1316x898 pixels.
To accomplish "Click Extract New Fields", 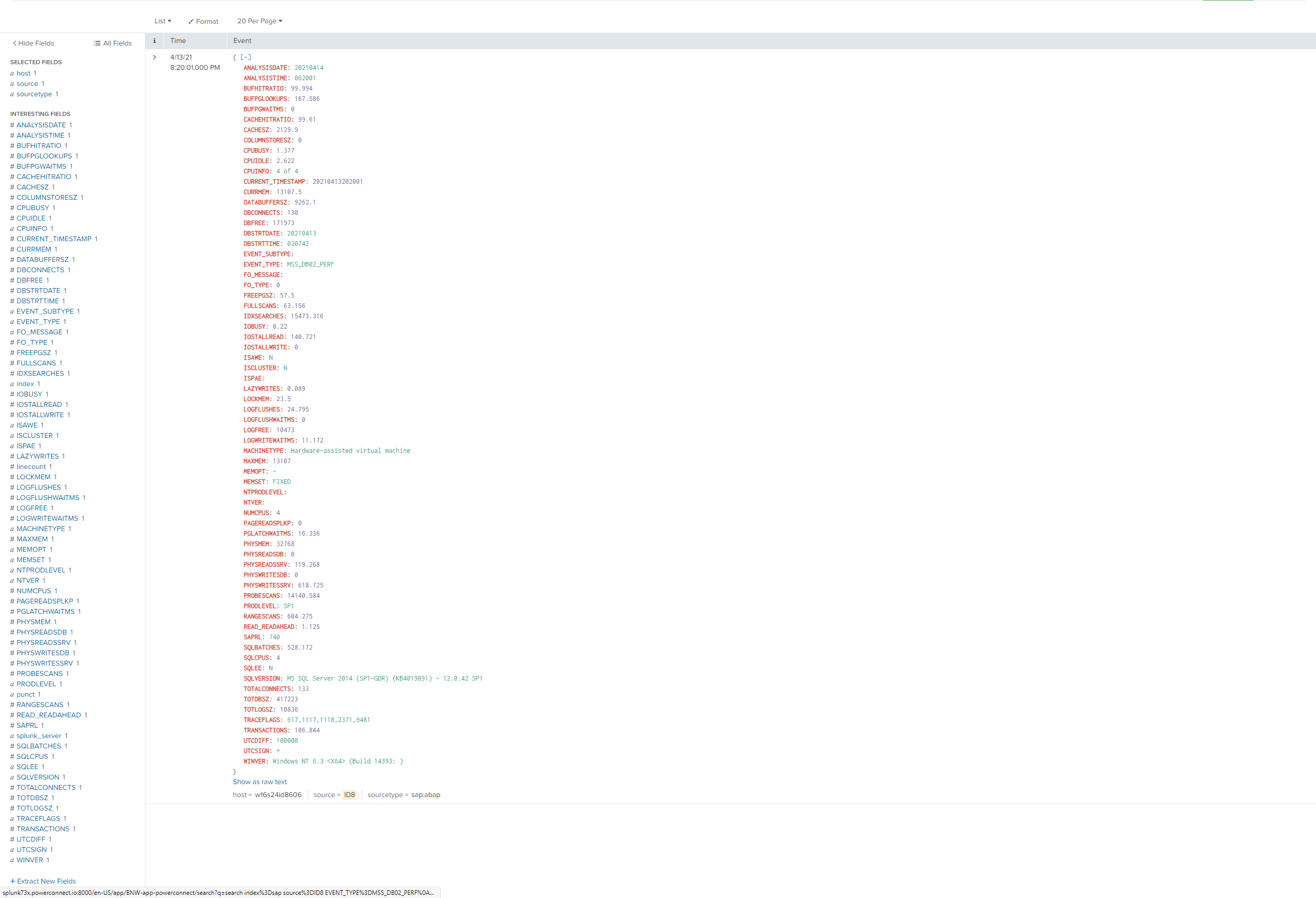I will click(43, 881).
